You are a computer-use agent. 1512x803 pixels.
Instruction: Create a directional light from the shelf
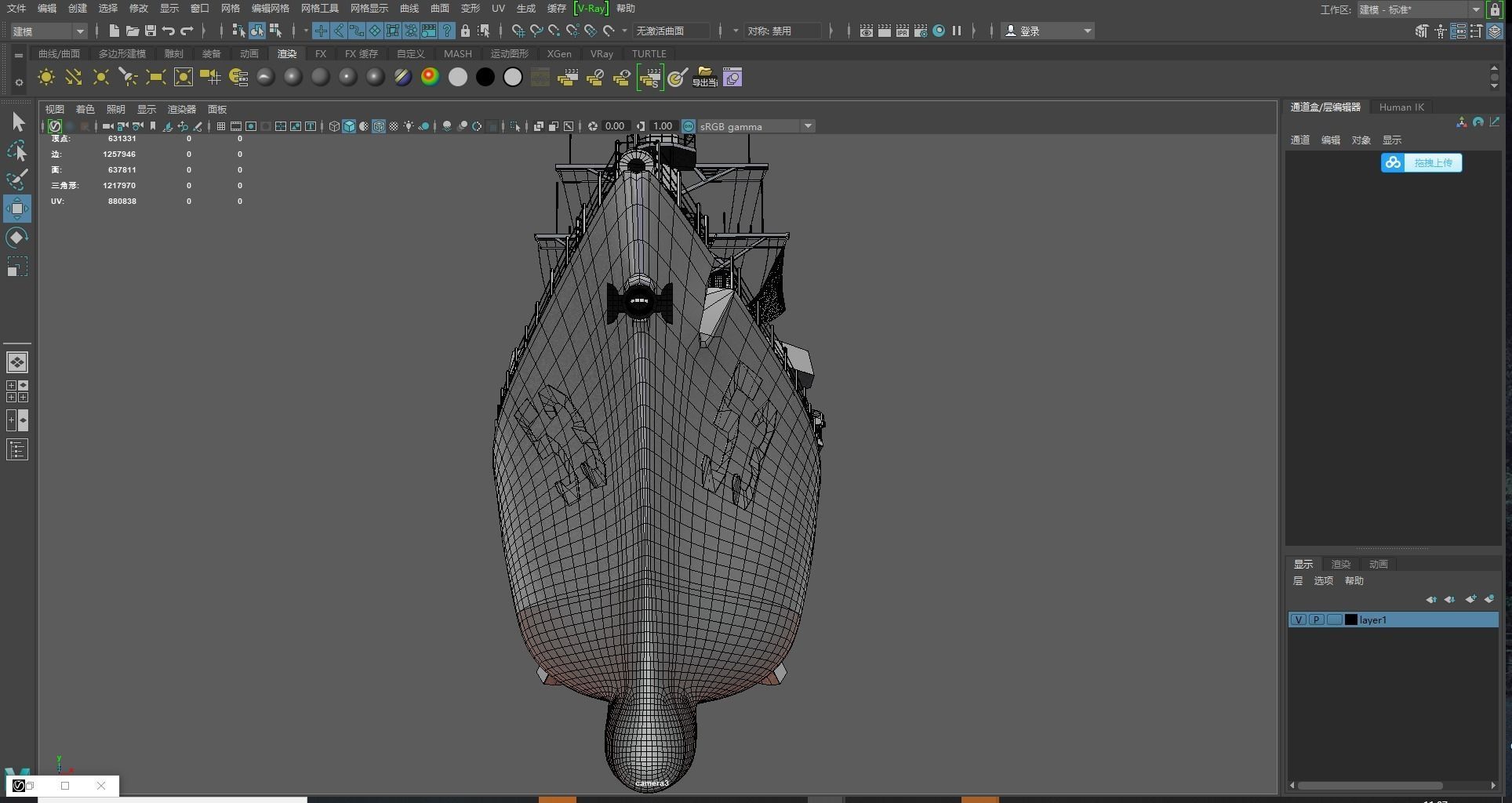click(74, 77)
